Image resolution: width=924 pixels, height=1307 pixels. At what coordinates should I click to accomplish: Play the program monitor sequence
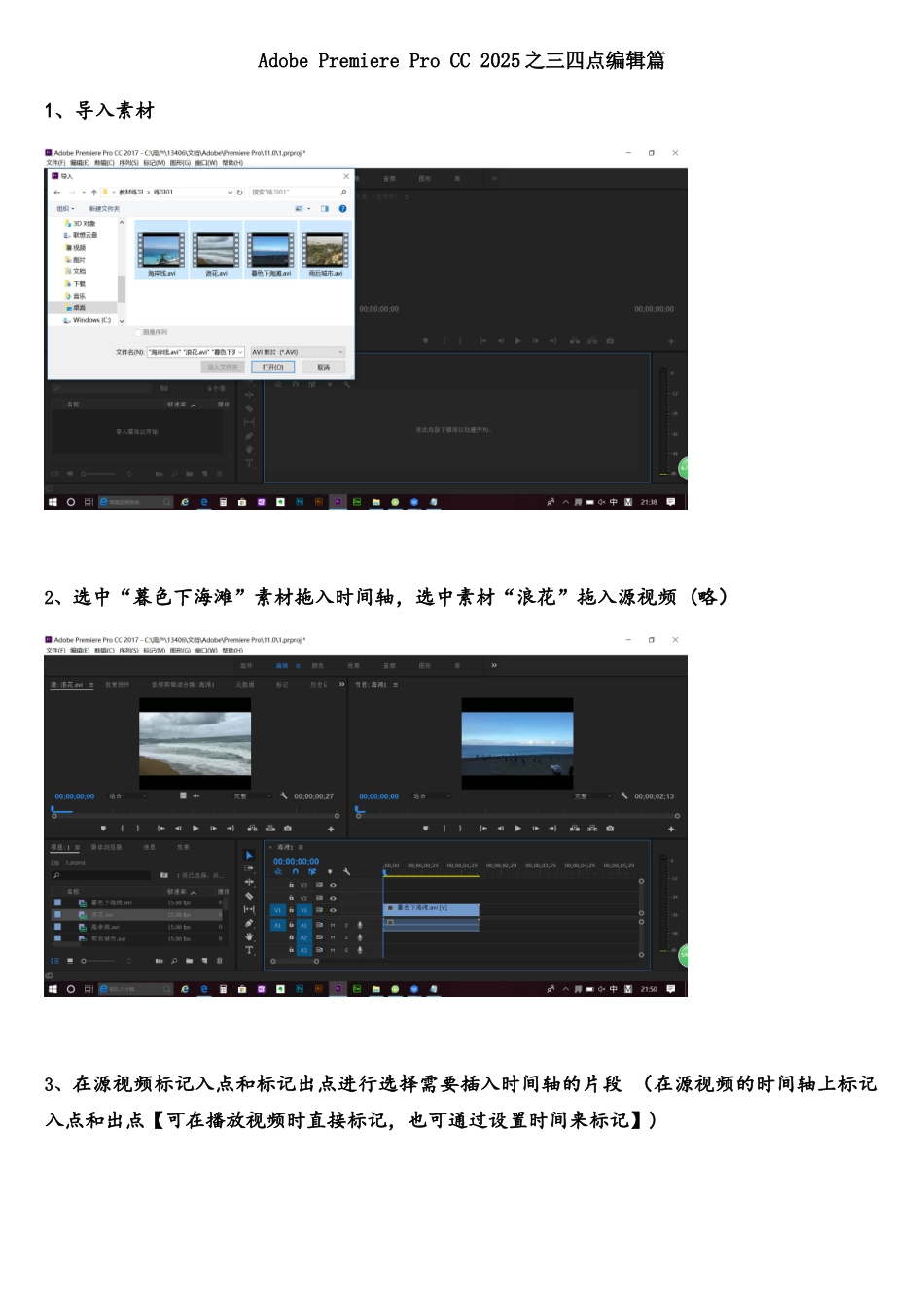(517, 829)
